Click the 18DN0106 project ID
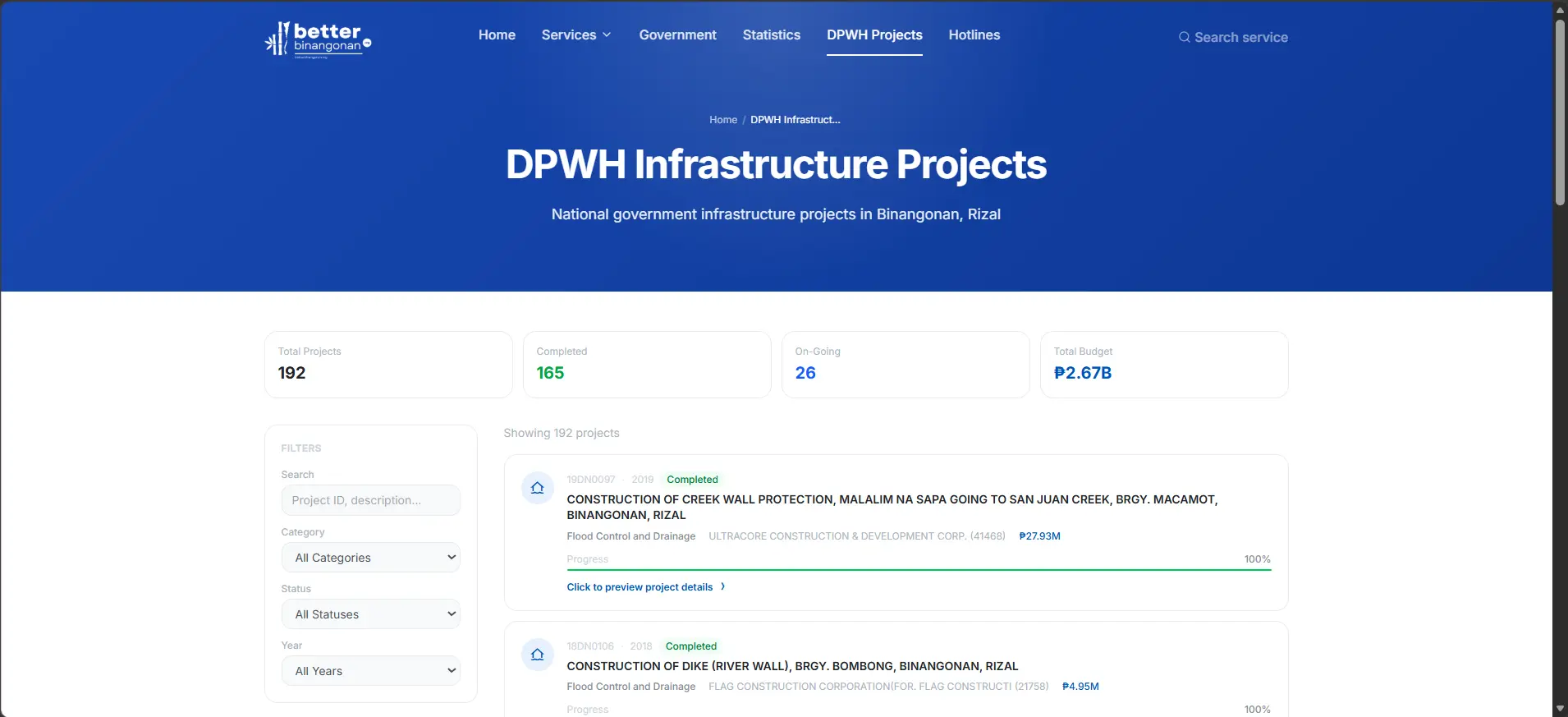This screenshot has width=1568, height=717. (x=590, y=646)
